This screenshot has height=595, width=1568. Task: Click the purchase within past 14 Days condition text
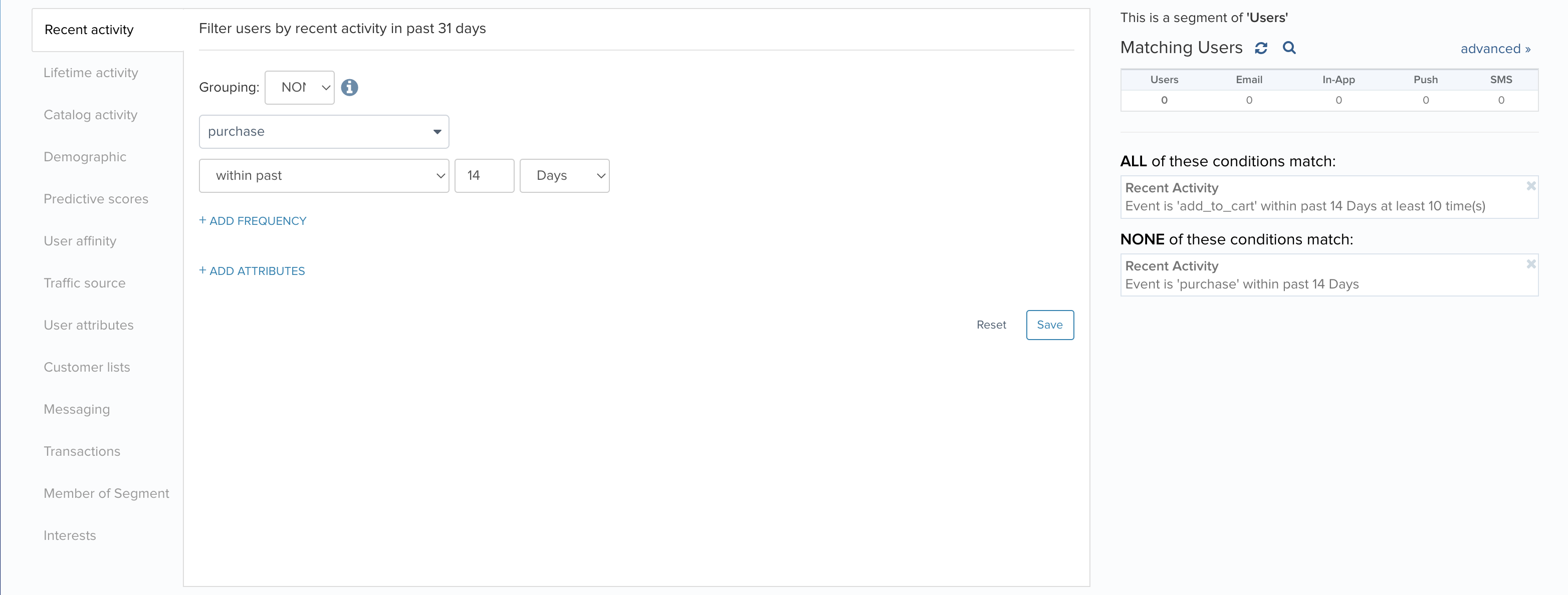coord(1242,284)
